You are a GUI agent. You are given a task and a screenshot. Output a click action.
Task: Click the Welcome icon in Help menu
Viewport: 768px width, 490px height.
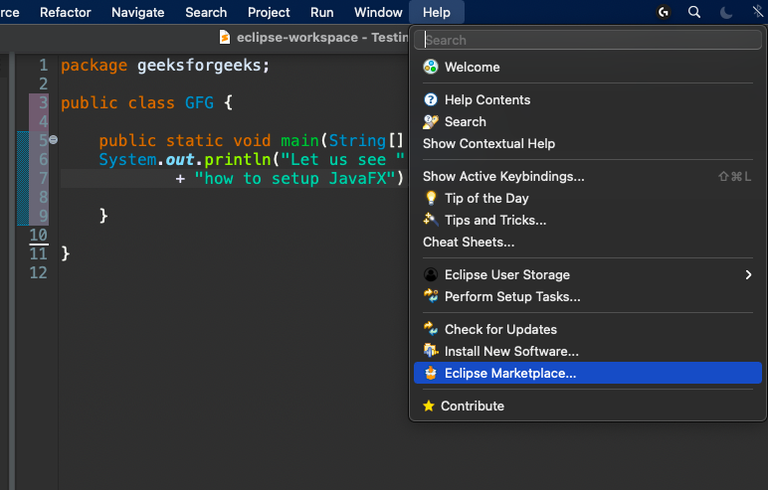click(x=431, y=67)
